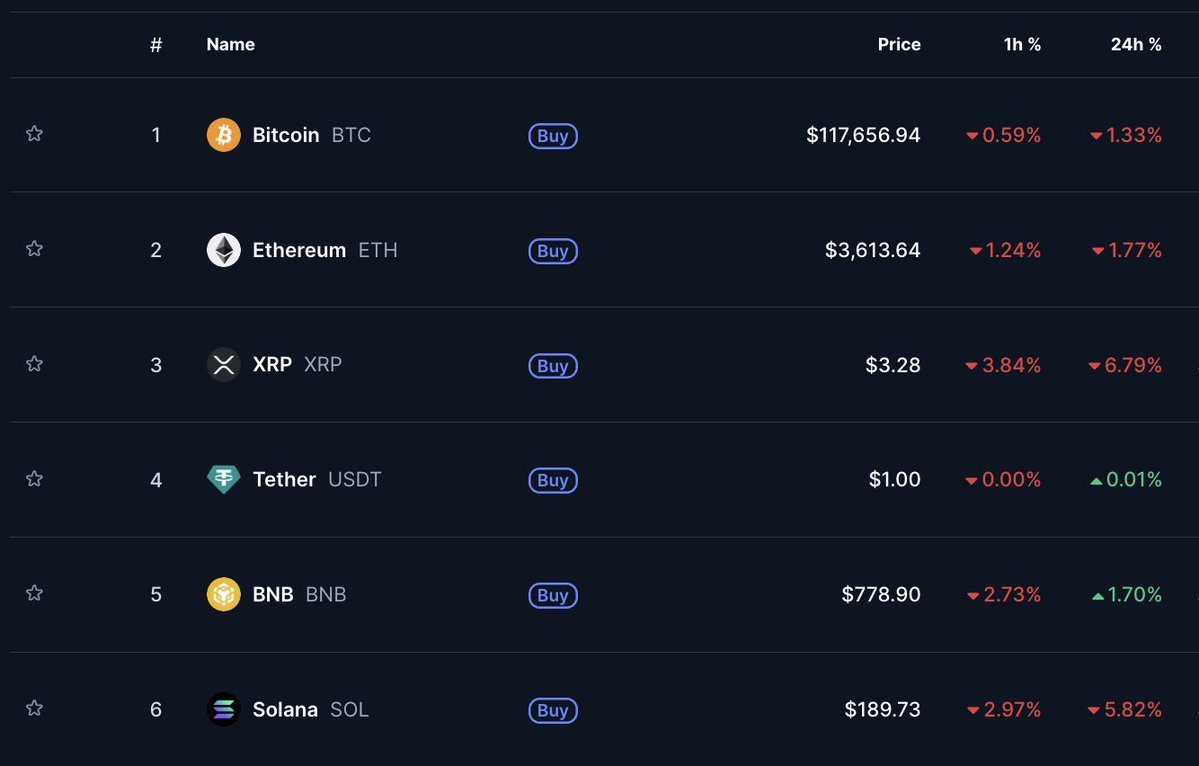Add Bitcoin to watchlist with star

[x=34, y=134]
